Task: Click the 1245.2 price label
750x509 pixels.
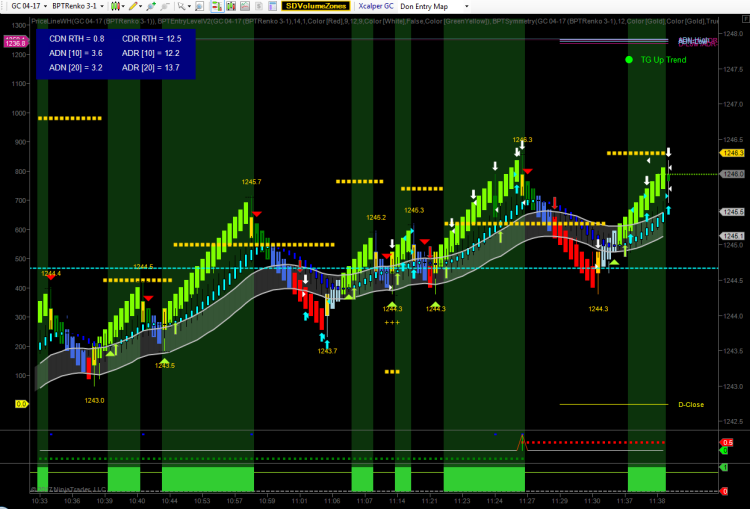Action: pos(376,218)
